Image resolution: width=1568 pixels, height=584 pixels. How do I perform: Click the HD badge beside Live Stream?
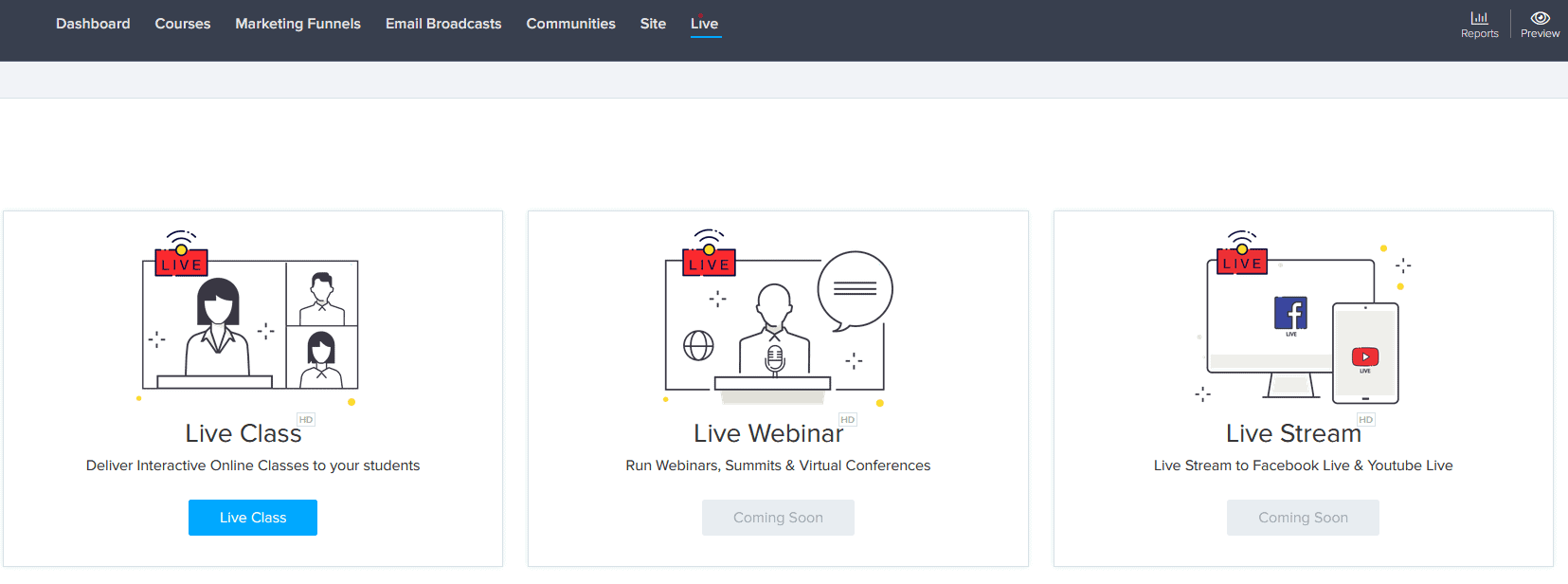1365,420
